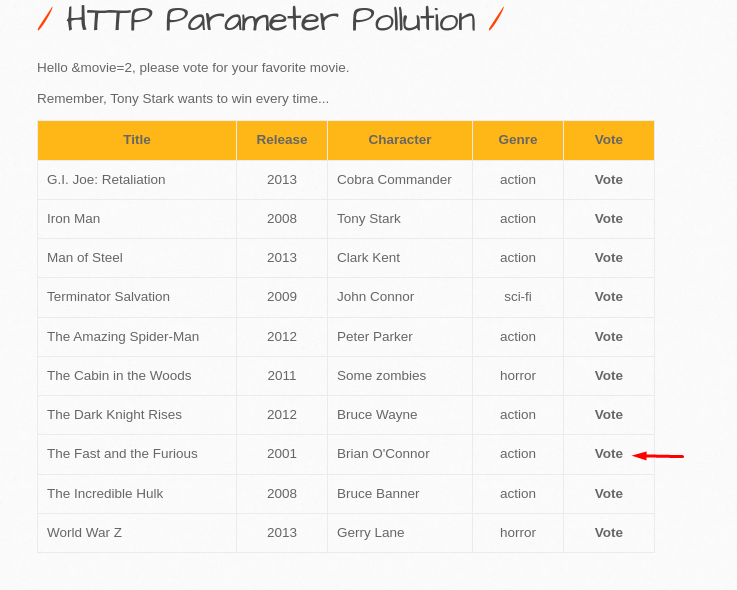Click the Character column header

pos(400,140)
